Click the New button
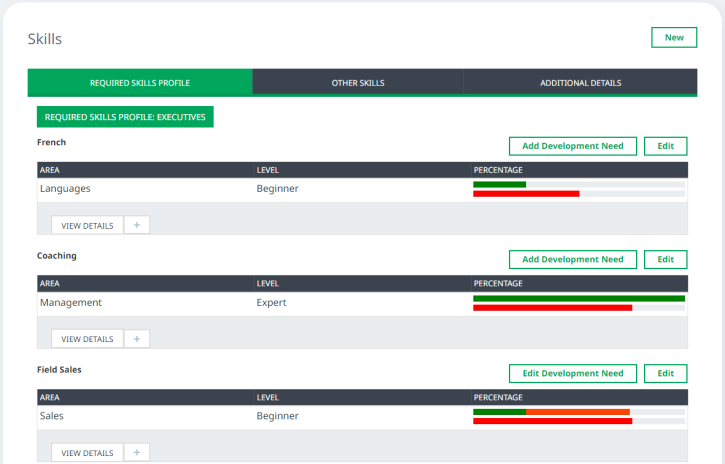The image size is (725, 464). pos(674,38)
